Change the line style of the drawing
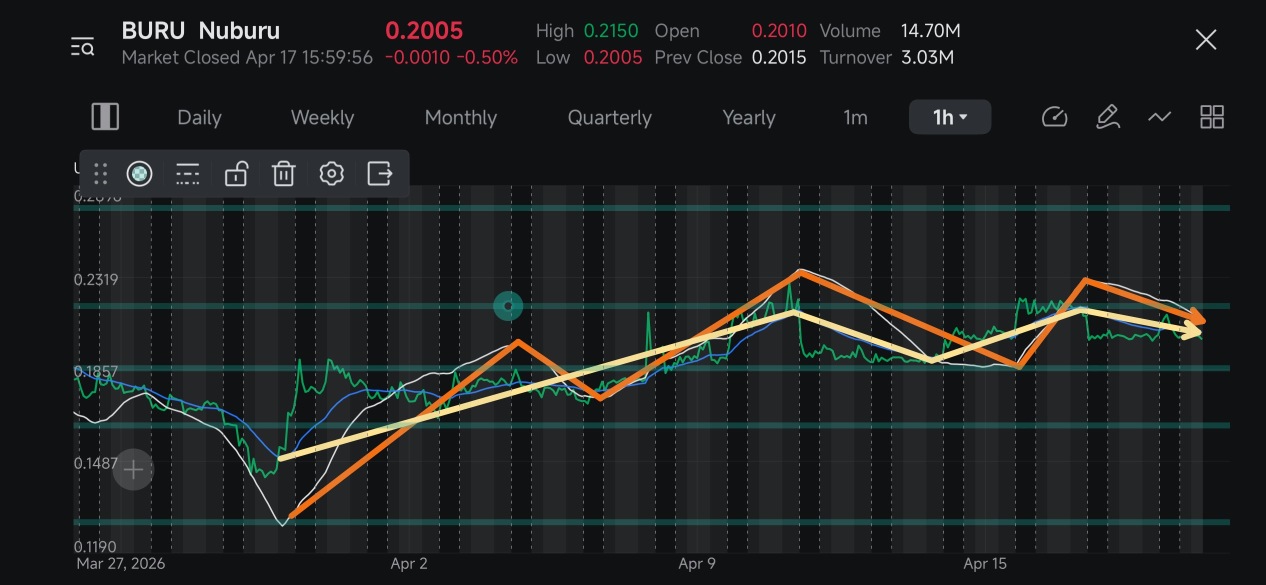This screenshot has width=1266, height=585. 187,174
